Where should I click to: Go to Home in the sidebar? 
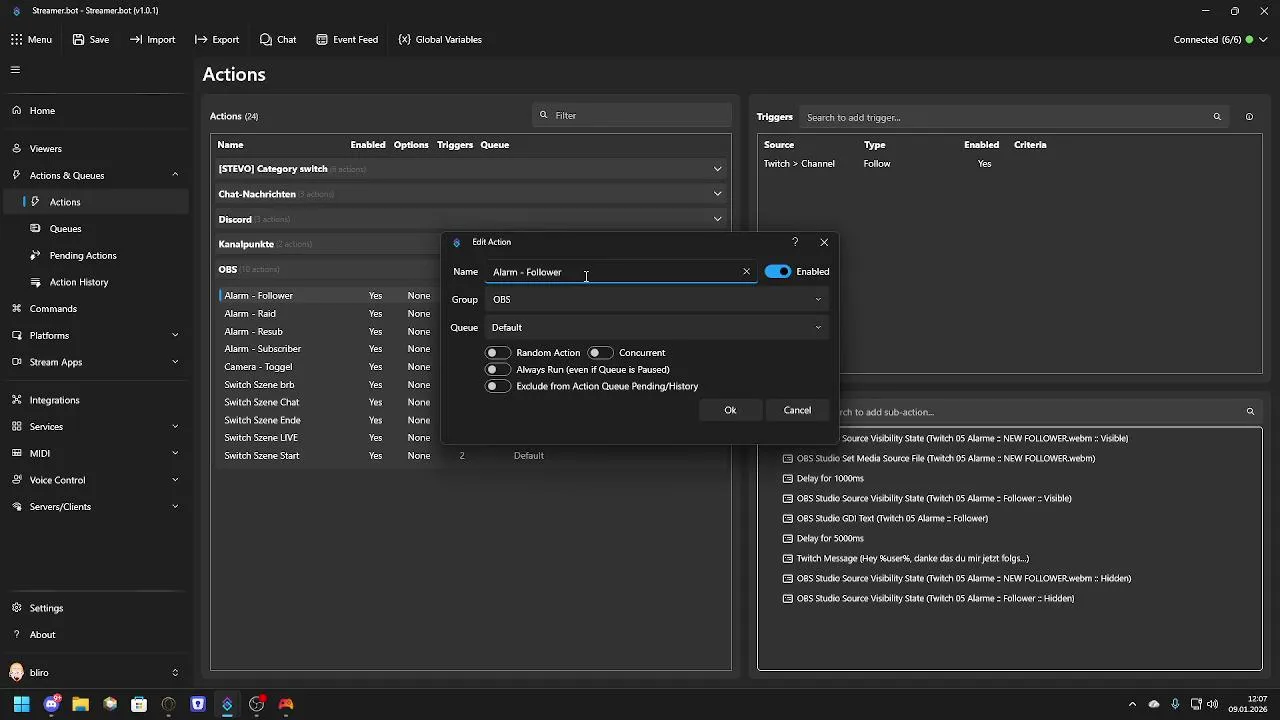point(94,111)
